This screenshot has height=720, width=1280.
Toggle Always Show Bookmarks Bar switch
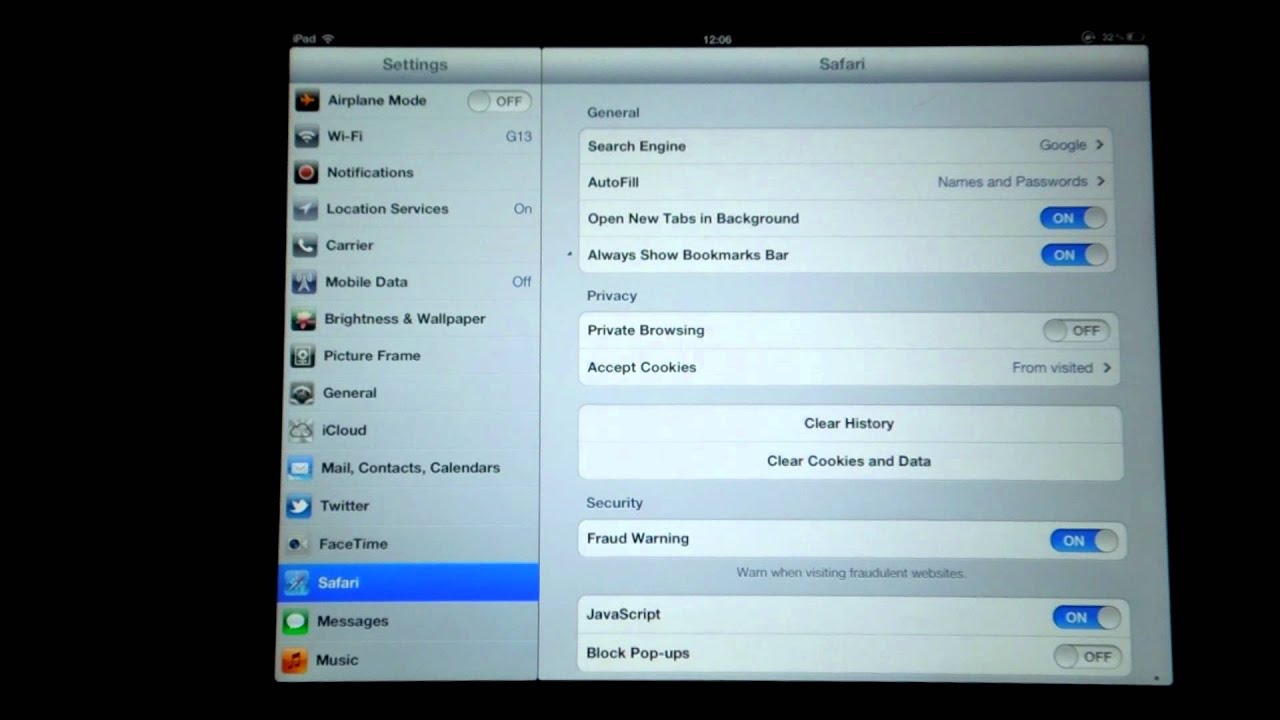pos(1075,255)
